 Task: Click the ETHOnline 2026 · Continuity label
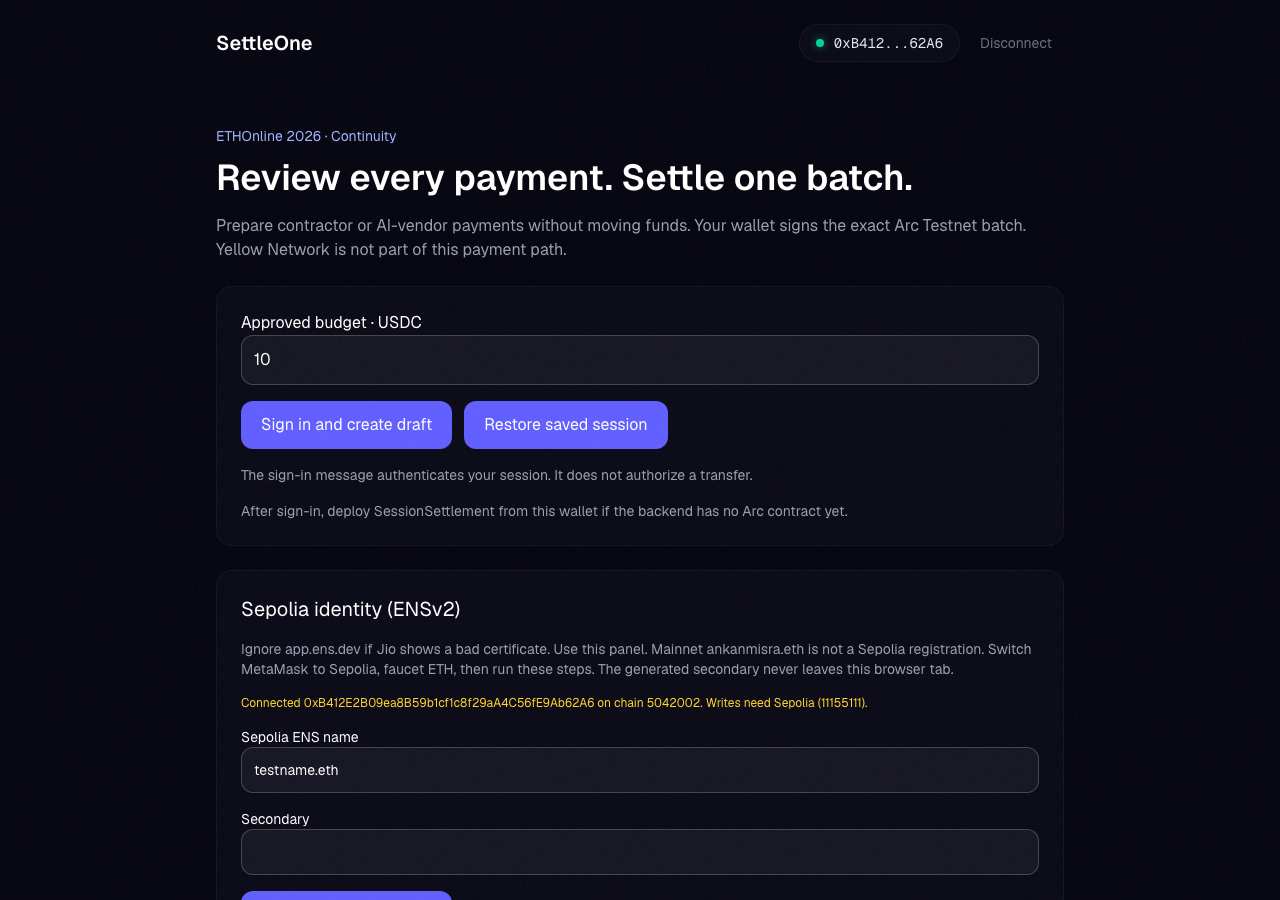tap(306, 136)
